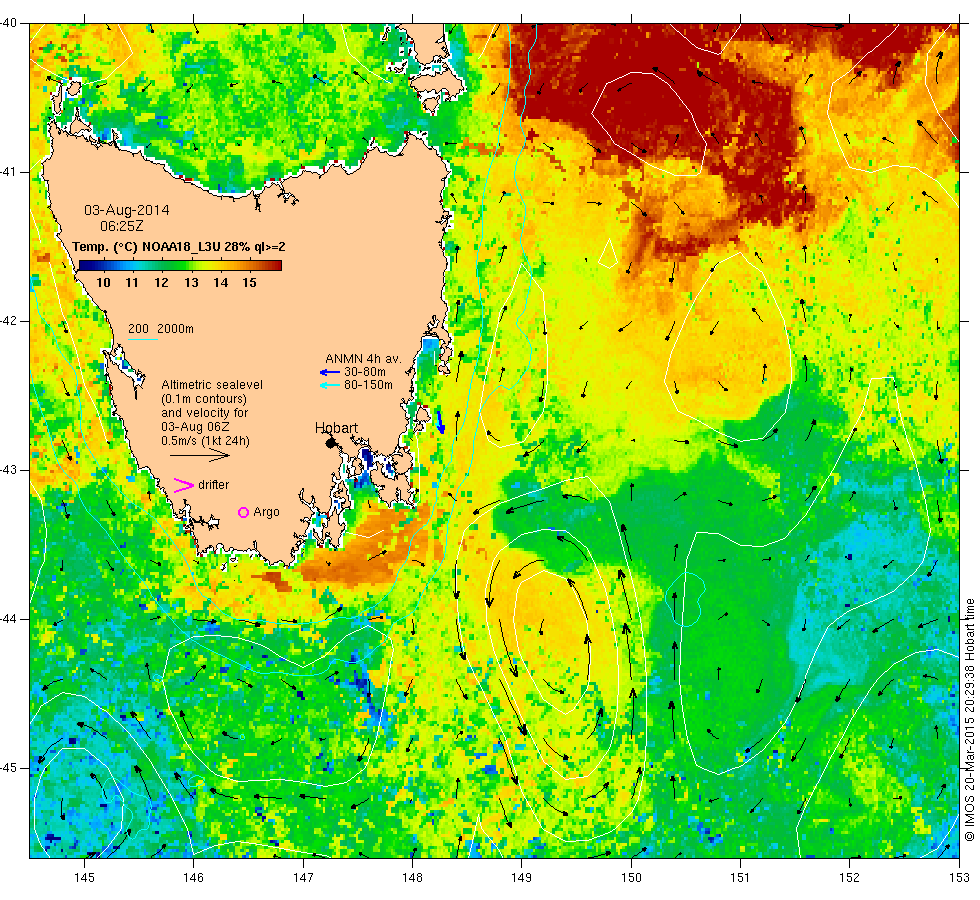980x900 pixels.
Task: Click the small cyan contour loop near 150.5E
Action: pyautogui.click(x=686, y=599)
